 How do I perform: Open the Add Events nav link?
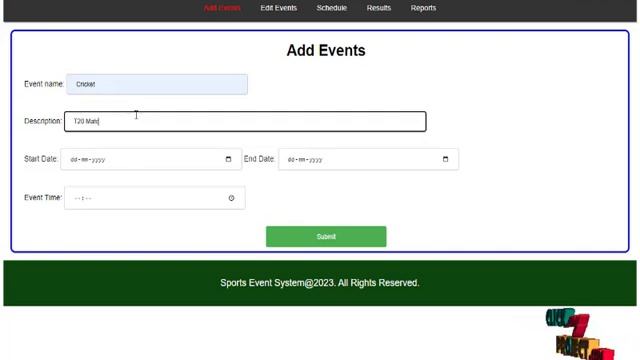222,8
